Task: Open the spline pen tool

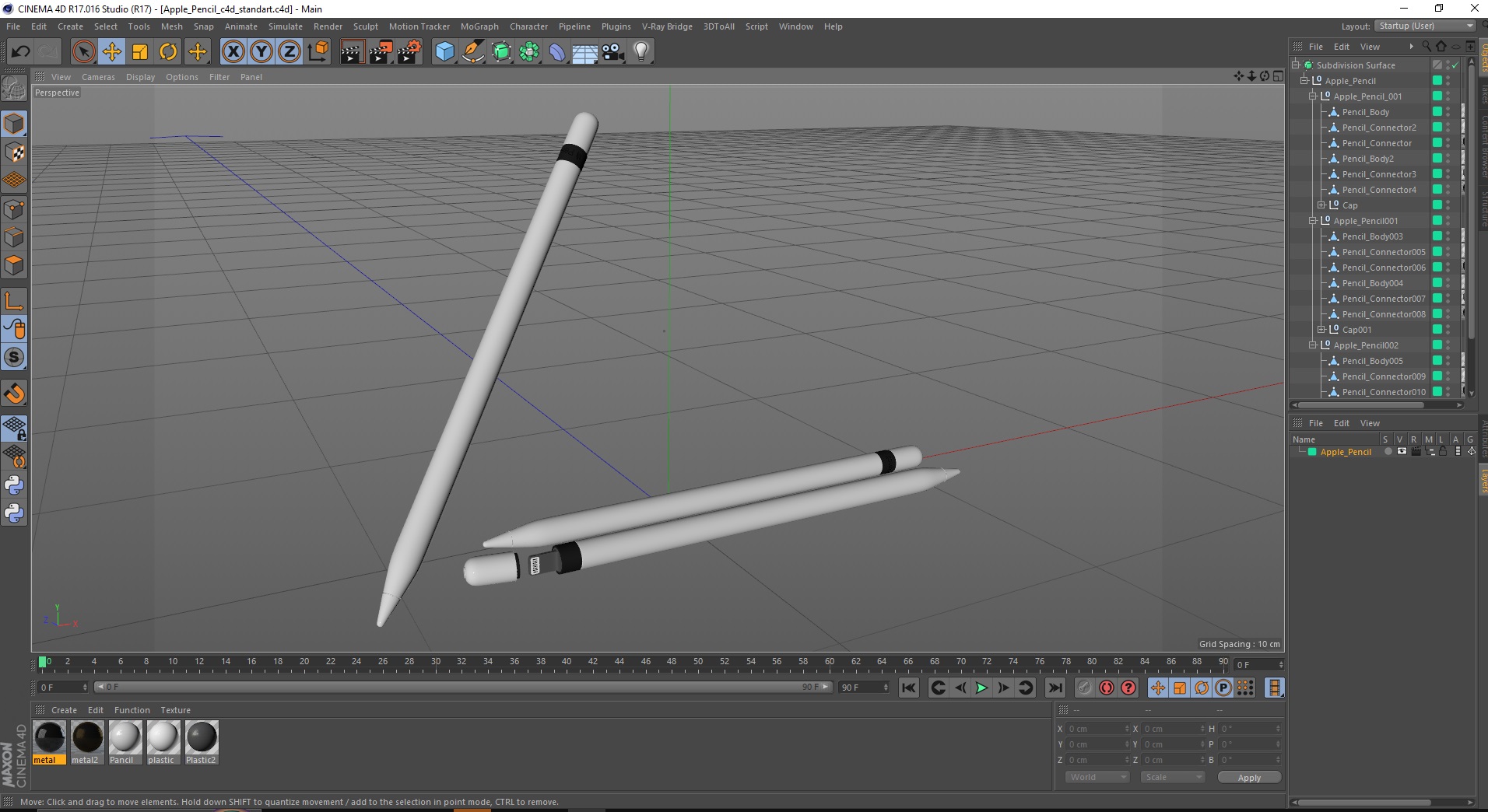Action: pos(472,52)
